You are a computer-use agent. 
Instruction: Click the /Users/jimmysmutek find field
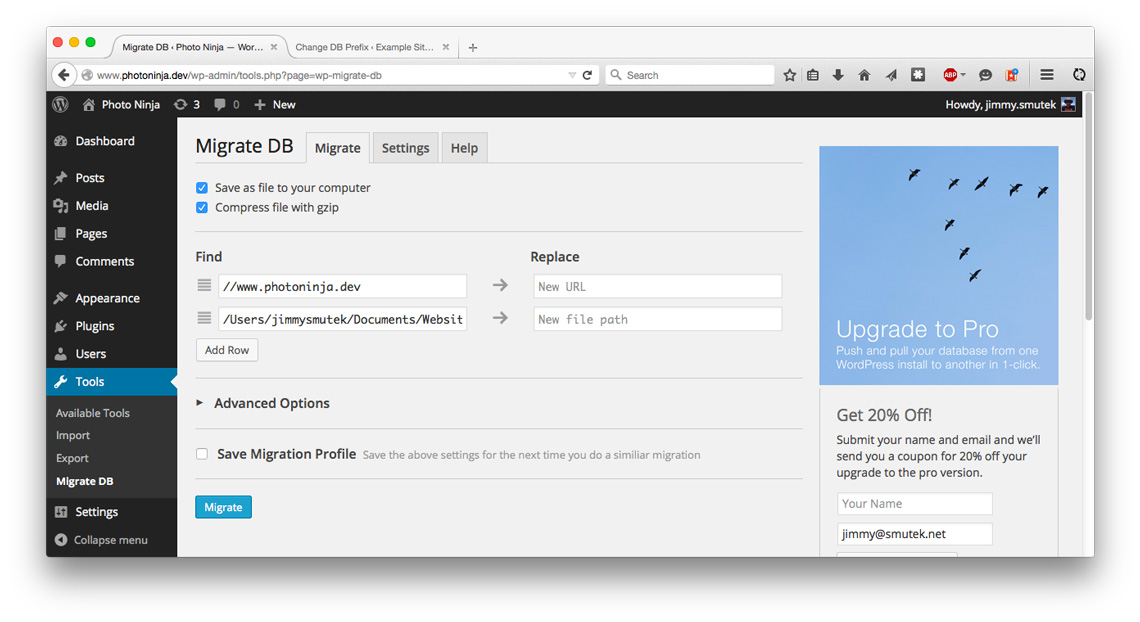click(x=342, y=319)
